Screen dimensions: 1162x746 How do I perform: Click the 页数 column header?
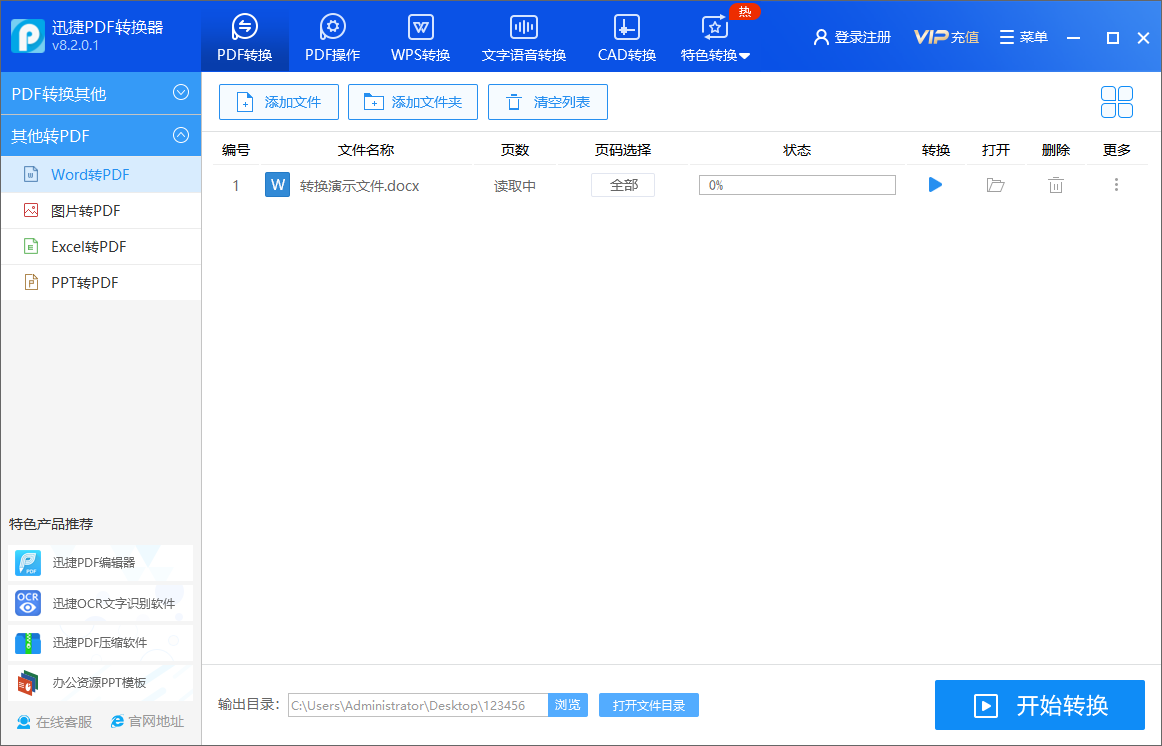click(514, 150)
